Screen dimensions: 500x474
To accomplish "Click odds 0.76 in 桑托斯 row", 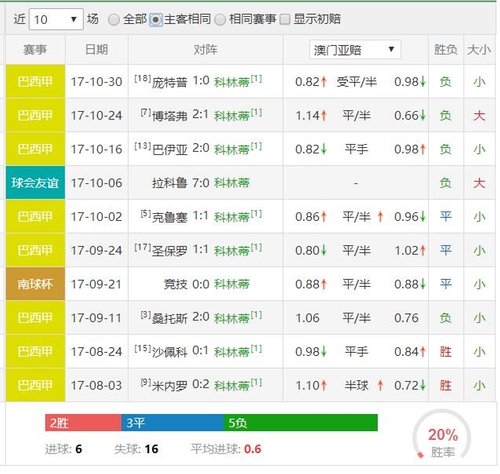I will [x=406, y=318].
